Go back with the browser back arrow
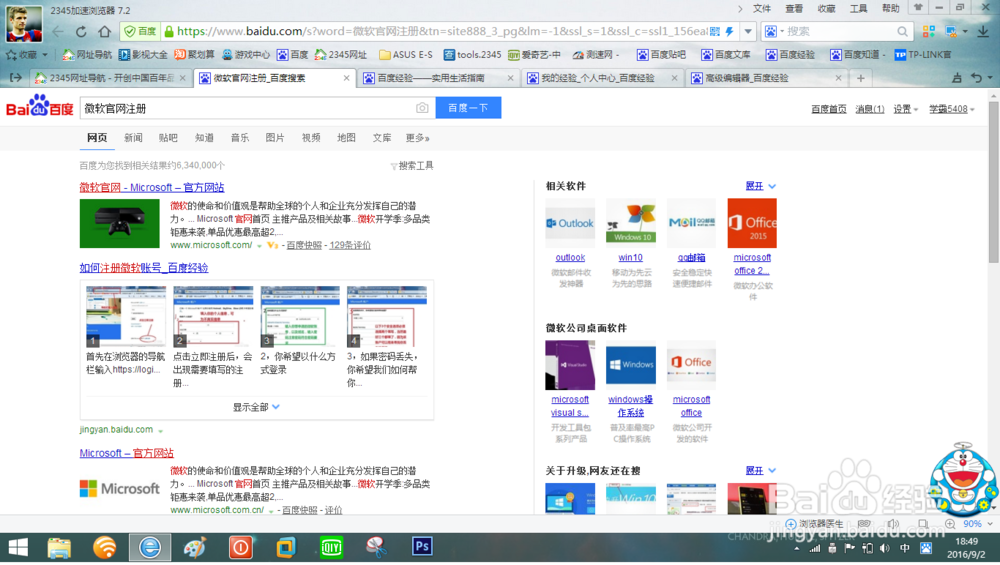 pyautogui.click(x=58, y=31)
